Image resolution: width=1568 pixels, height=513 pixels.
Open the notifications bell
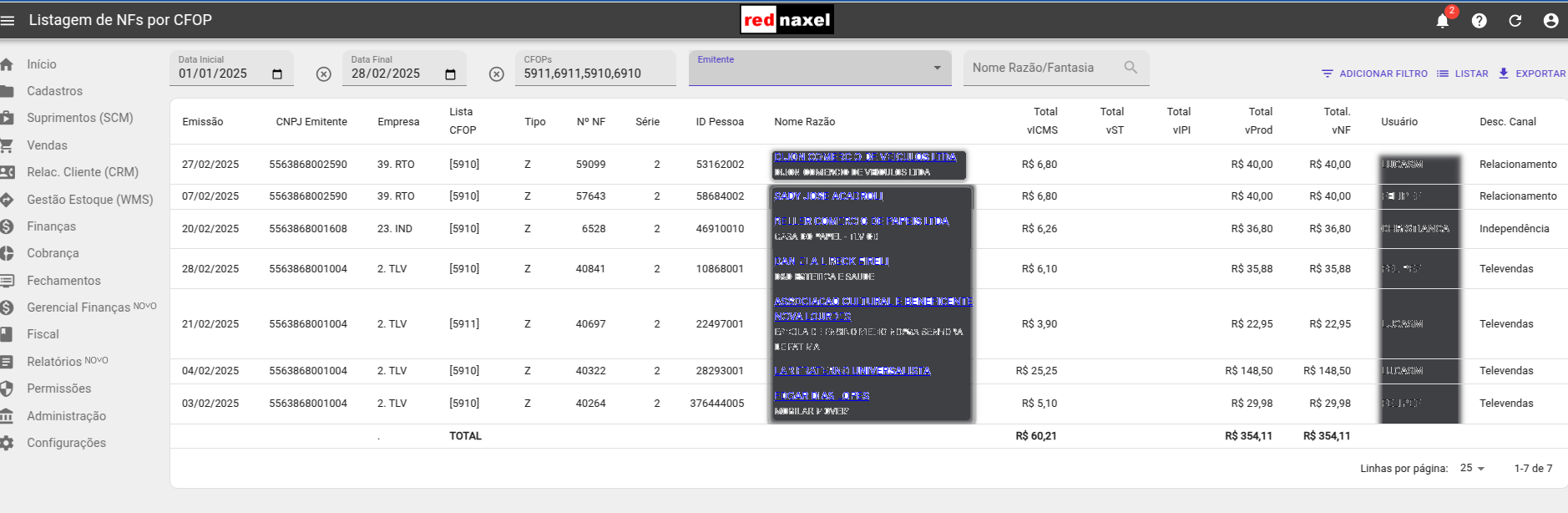[1442, 21]
